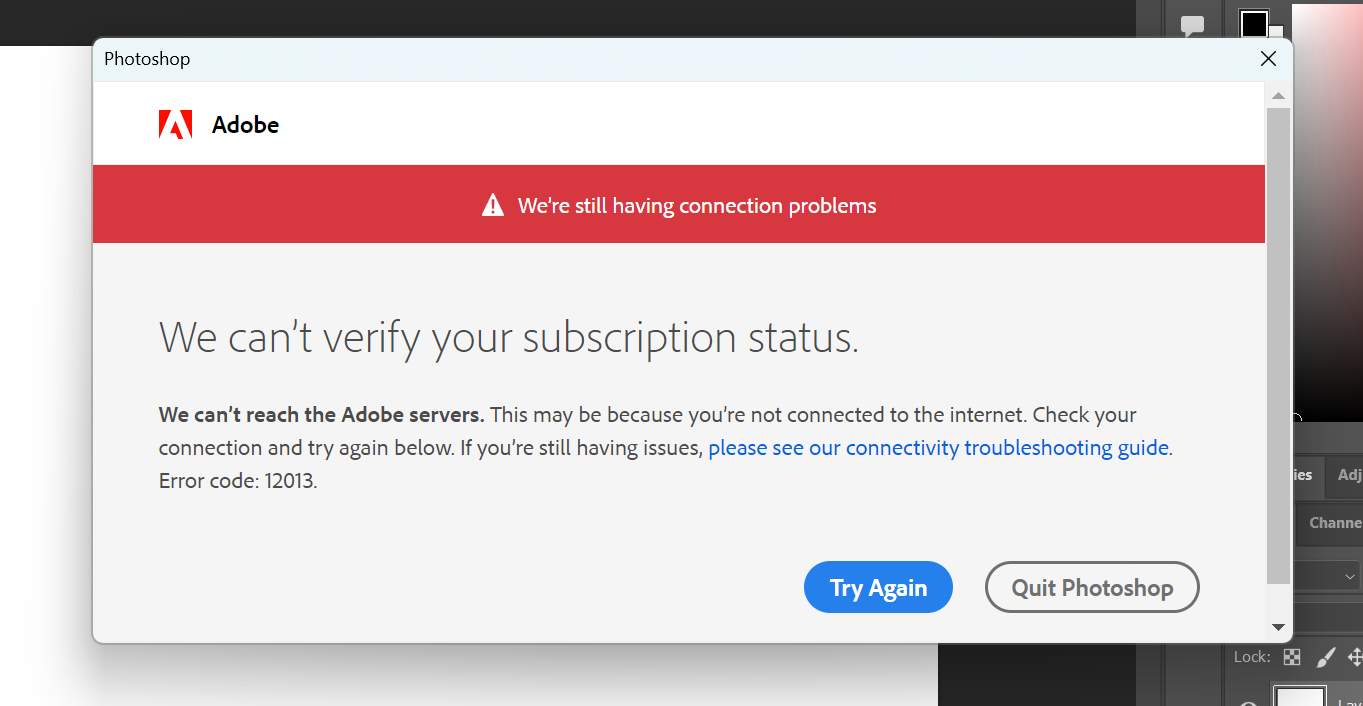Quit Photoshop via the dialog button
The height and width of the screenshot is (706, 1363).
pos(1092,587)
